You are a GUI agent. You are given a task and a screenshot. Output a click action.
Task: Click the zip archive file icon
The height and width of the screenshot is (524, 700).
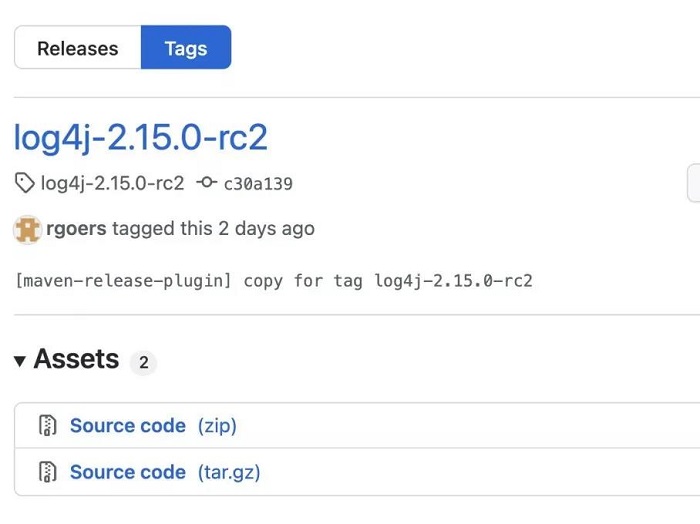click(x=47, y=425)
